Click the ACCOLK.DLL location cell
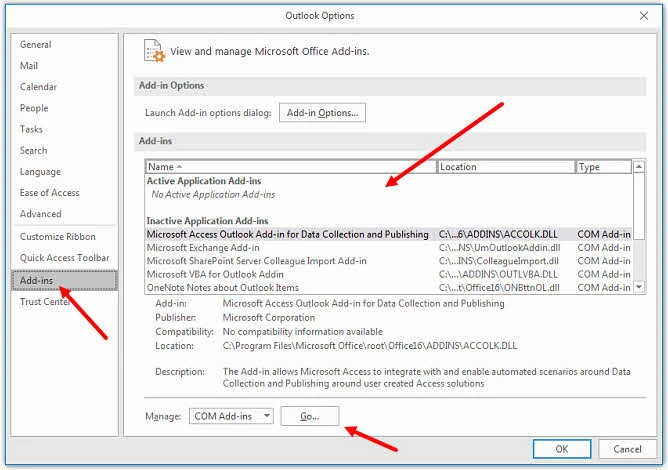668x470 pixels. [x=498, y=234]
